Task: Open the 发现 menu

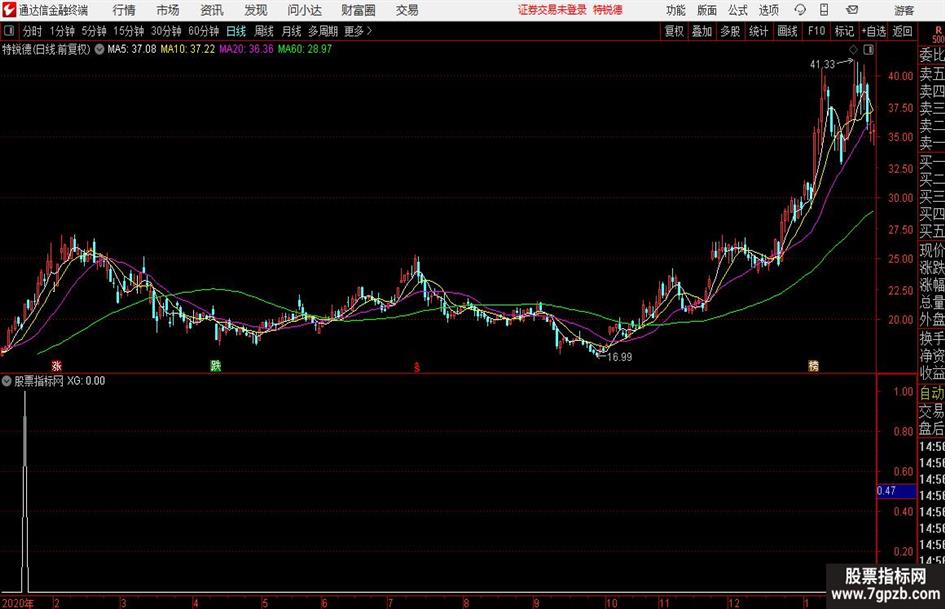Action: [256, 10]
